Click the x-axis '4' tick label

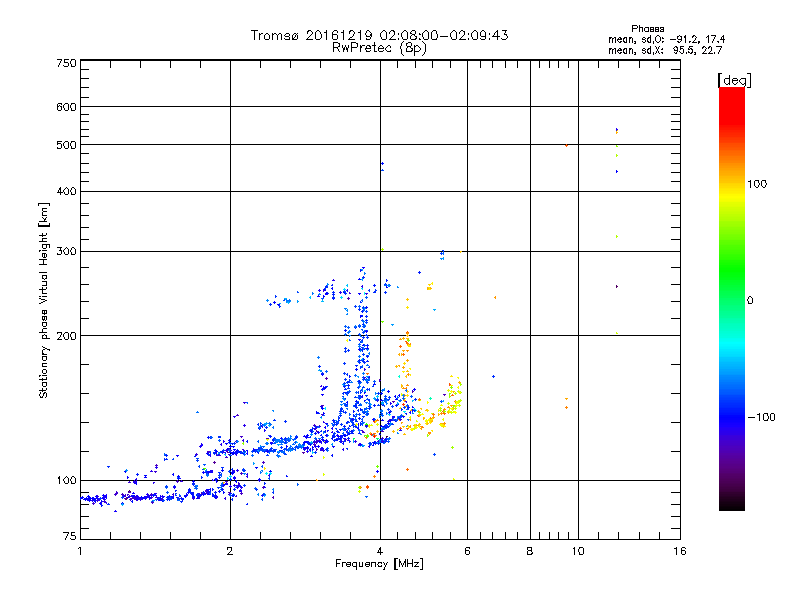pyautogui.click(x=380, y=551)
